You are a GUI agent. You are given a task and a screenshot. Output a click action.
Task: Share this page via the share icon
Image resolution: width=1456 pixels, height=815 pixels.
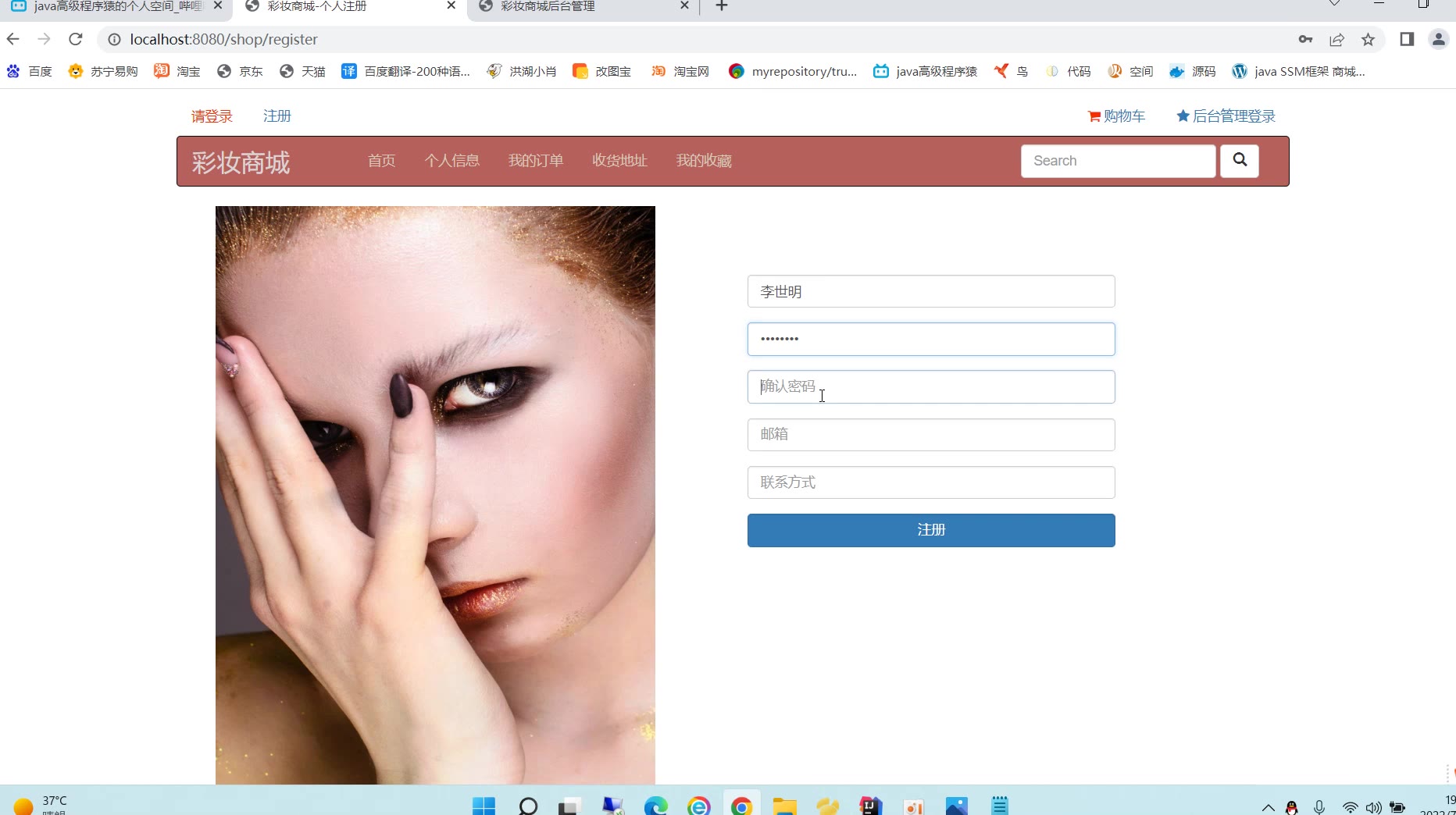(x=1336, y=39)
